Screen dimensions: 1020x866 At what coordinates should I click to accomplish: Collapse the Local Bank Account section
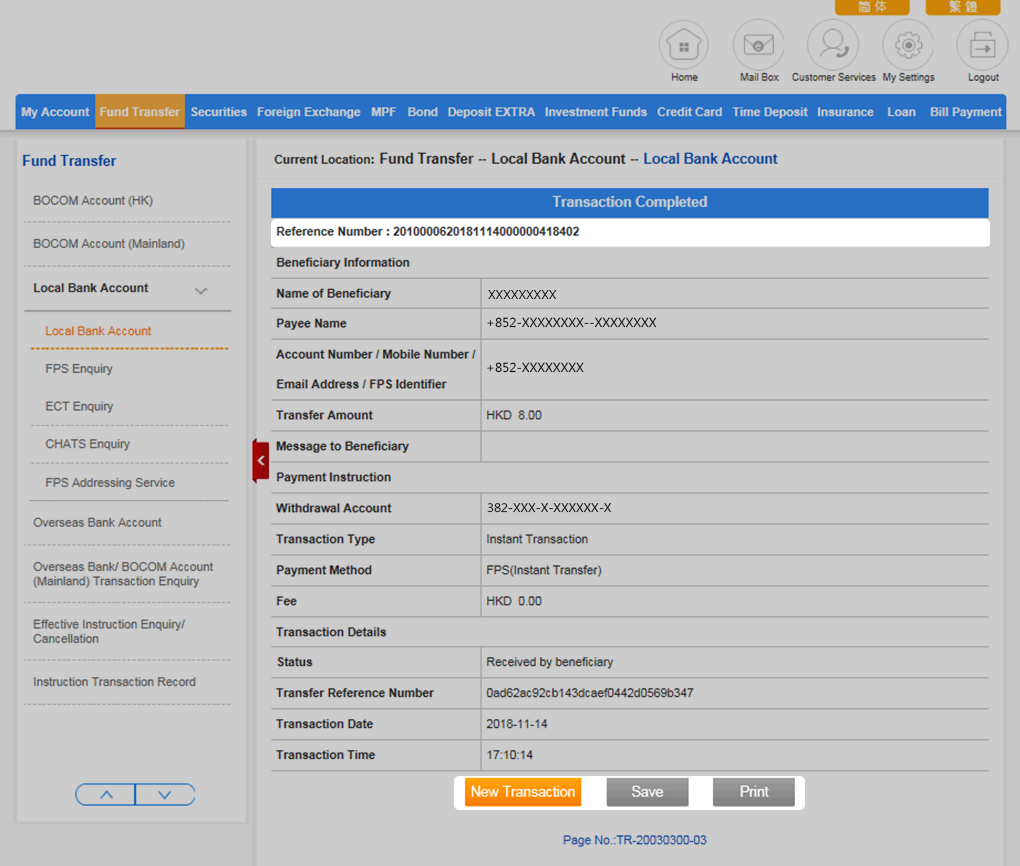pos(201,290)
